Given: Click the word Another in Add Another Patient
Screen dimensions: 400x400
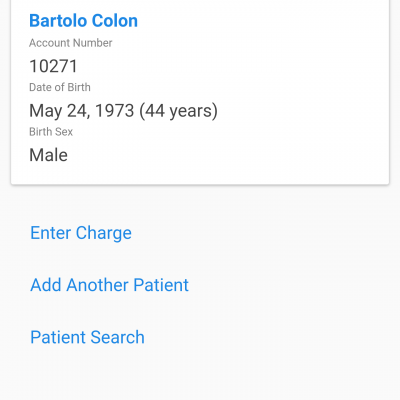Looking at the screenshot, I should [97, 285].
